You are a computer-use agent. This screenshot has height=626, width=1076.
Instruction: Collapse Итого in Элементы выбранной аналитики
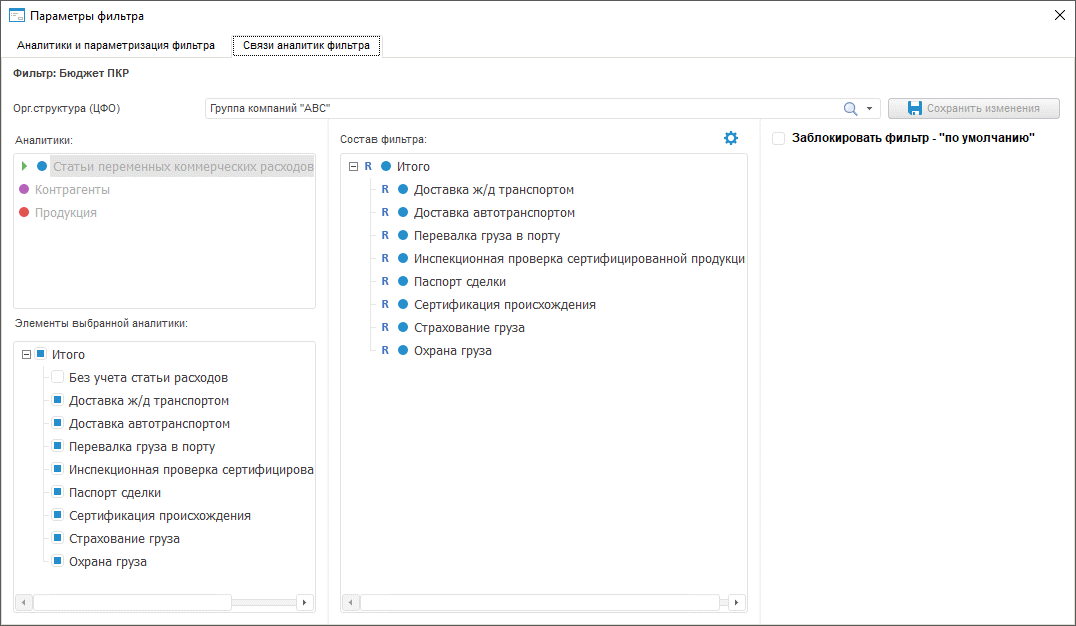pos(26,355)
